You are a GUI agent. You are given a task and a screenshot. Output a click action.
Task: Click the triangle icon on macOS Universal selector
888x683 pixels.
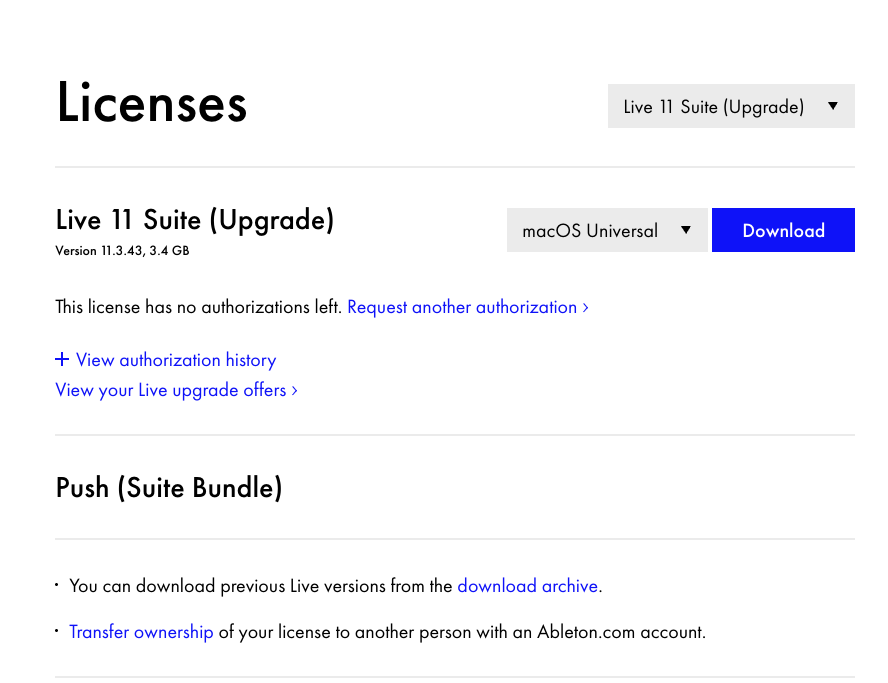(686, 230)
